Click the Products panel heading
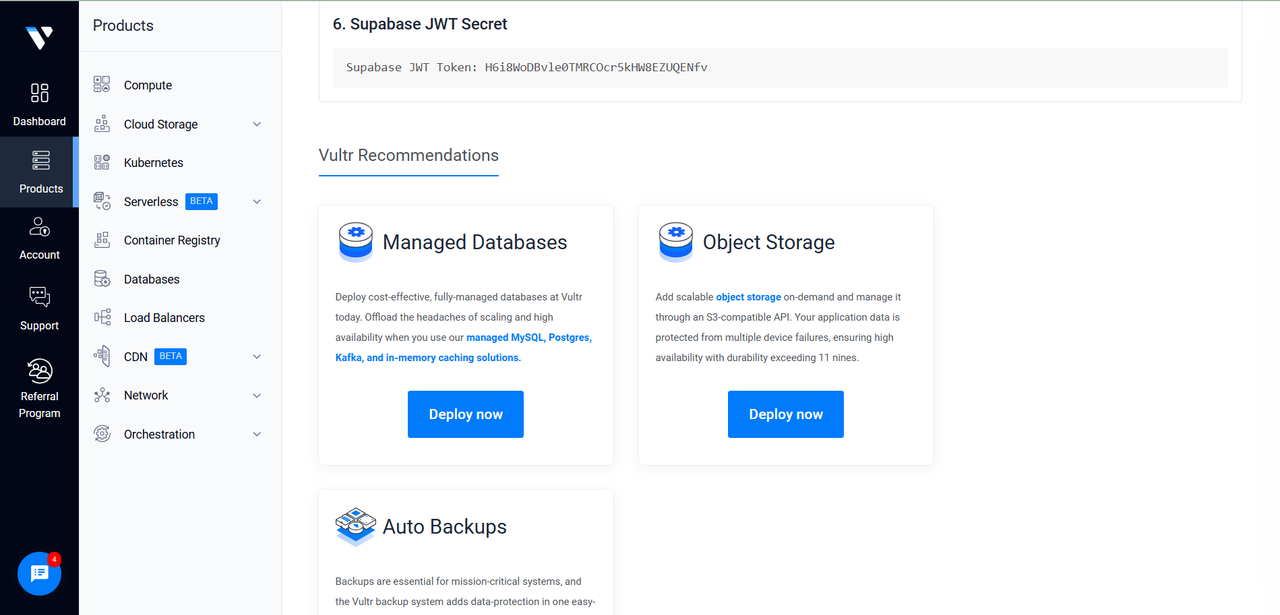Image resolution: width=1280 pixels, height=615 pixels. pos(123,26)
